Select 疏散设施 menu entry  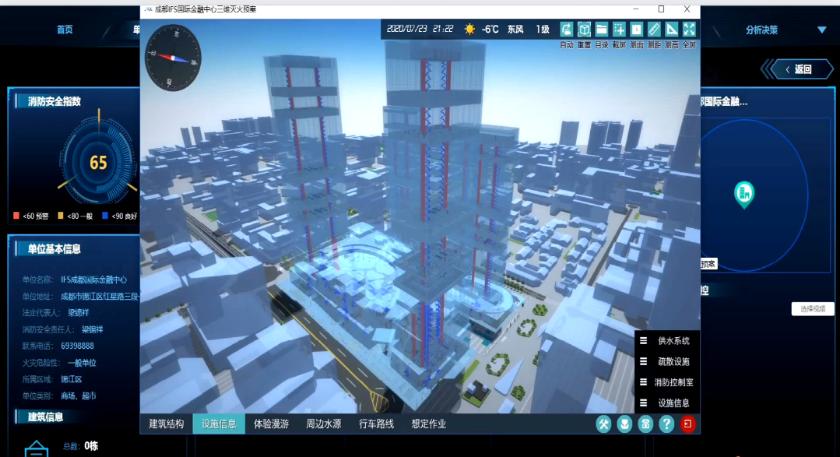[x=673, y=362]
